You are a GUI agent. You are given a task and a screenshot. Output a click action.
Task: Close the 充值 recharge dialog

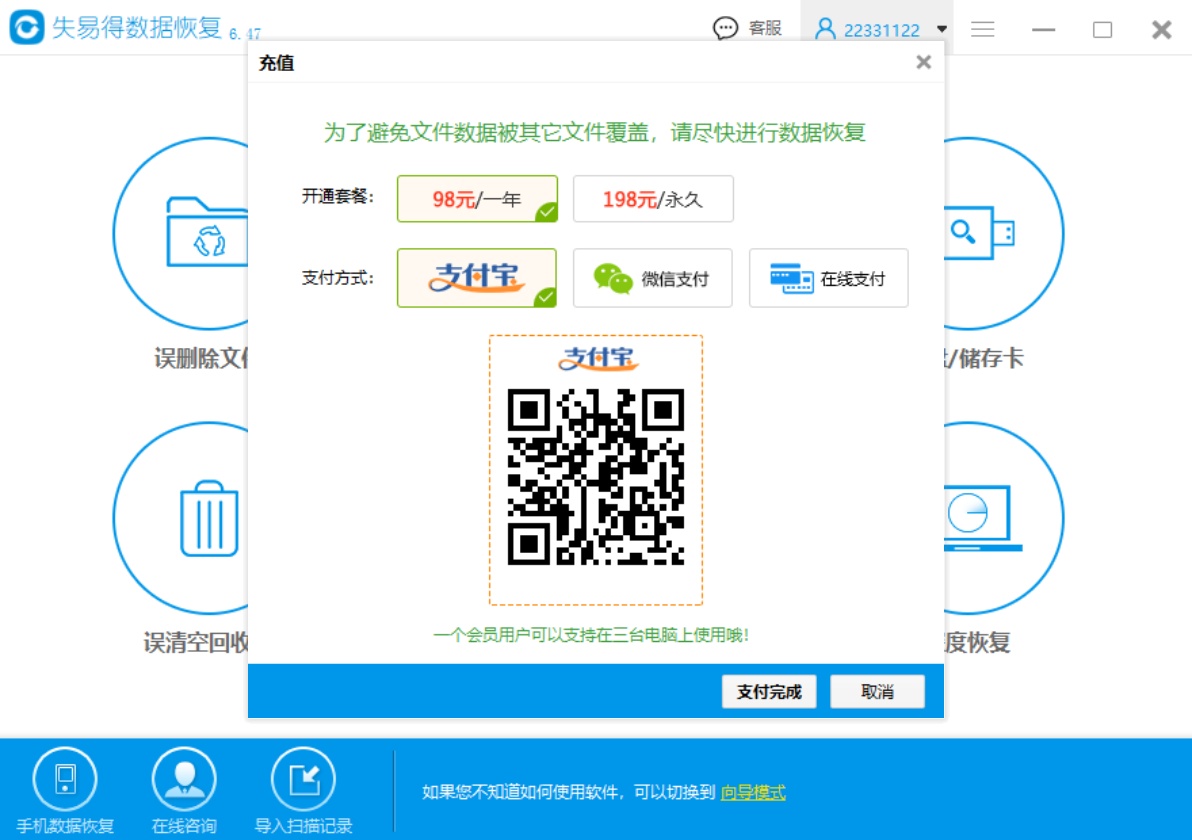[923, 62]
